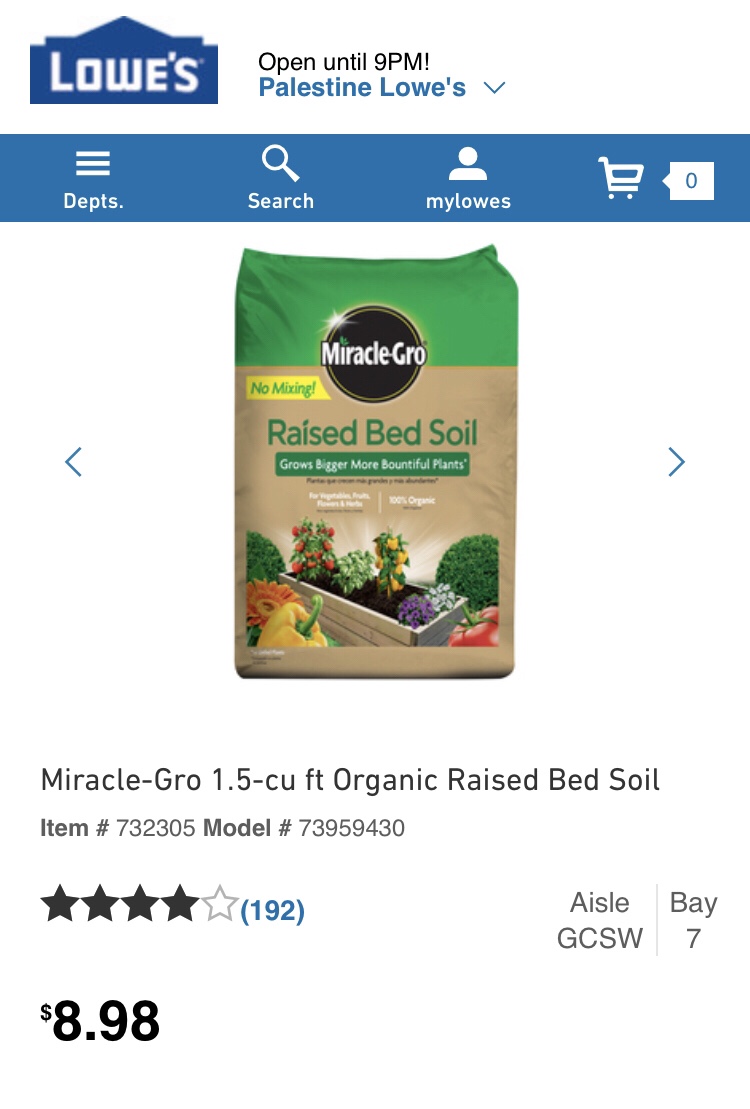Tap the Aisle GCSW location info
This screenshot has width=750, height=1109.
coord(600,921)
